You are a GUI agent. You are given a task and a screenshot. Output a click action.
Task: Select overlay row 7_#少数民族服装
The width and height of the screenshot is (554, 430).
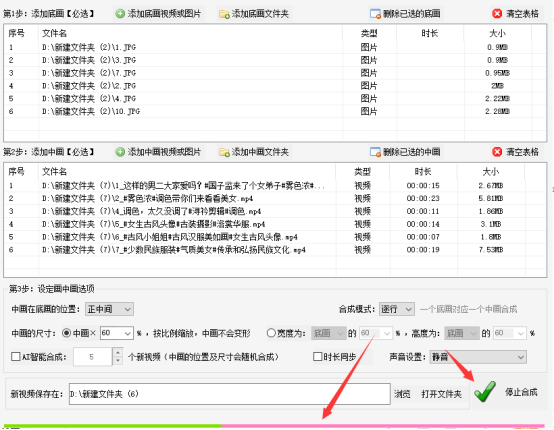coord(275,250)
